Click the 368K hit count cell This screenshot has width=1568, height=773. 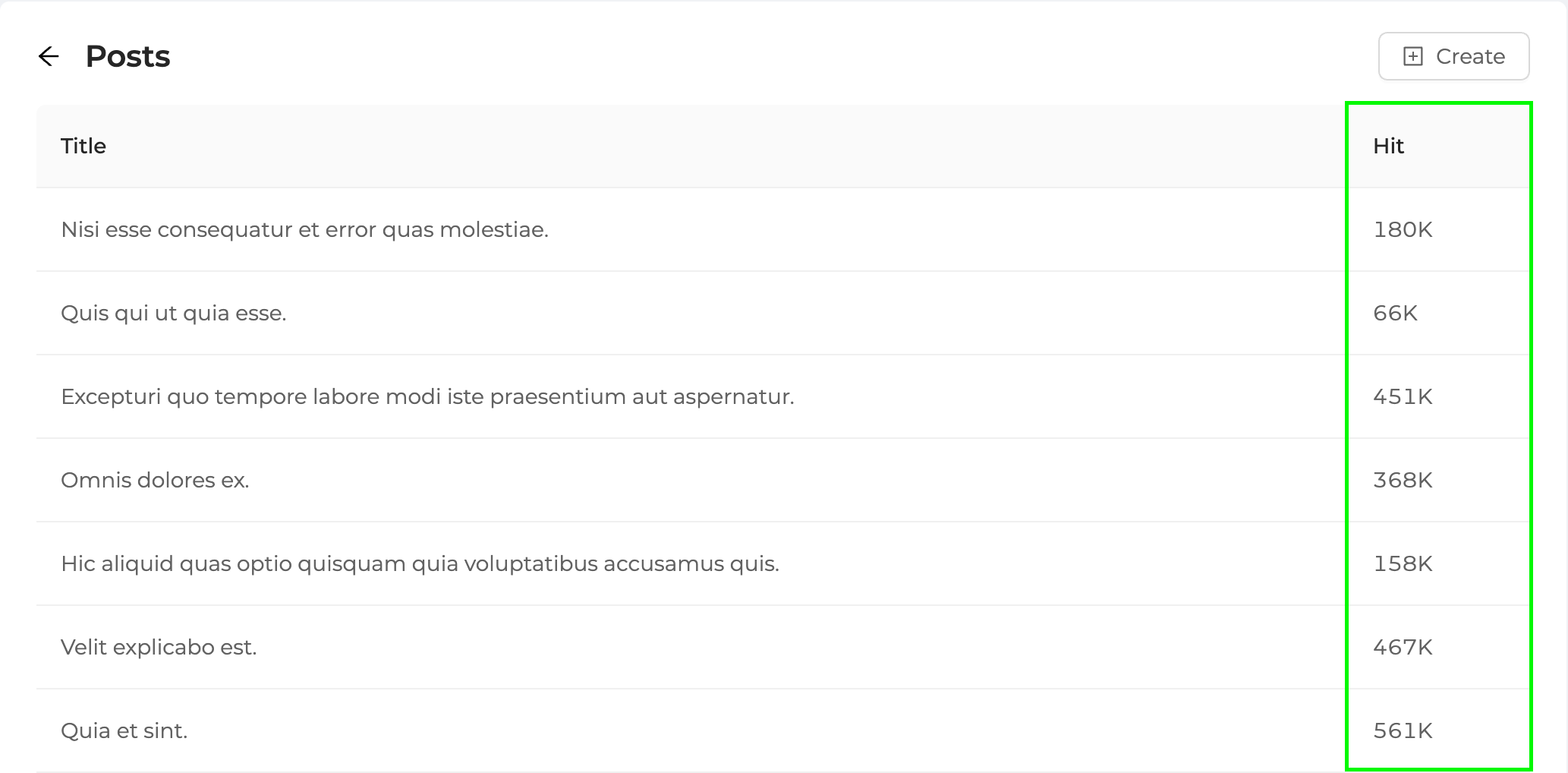1403,480
